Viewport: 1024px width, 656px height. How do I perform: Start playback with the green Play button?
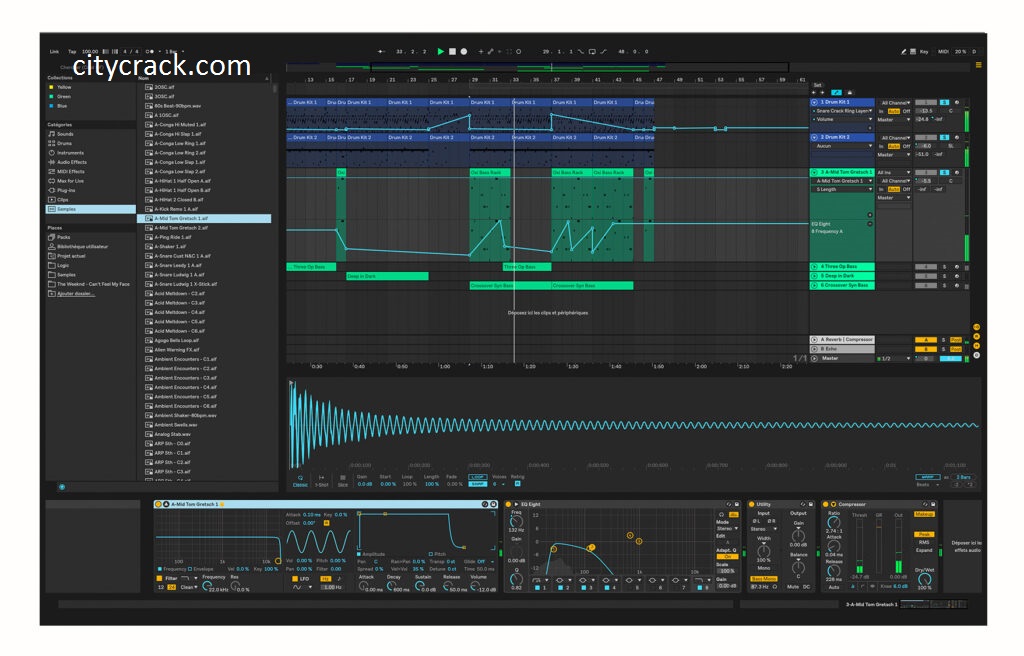pos(441,51)
